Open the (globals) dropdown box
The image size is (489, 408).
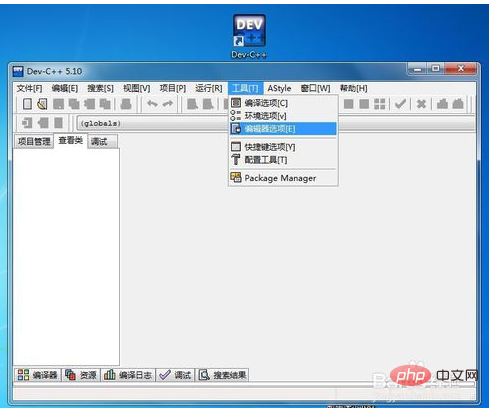(x=153, y=123)
